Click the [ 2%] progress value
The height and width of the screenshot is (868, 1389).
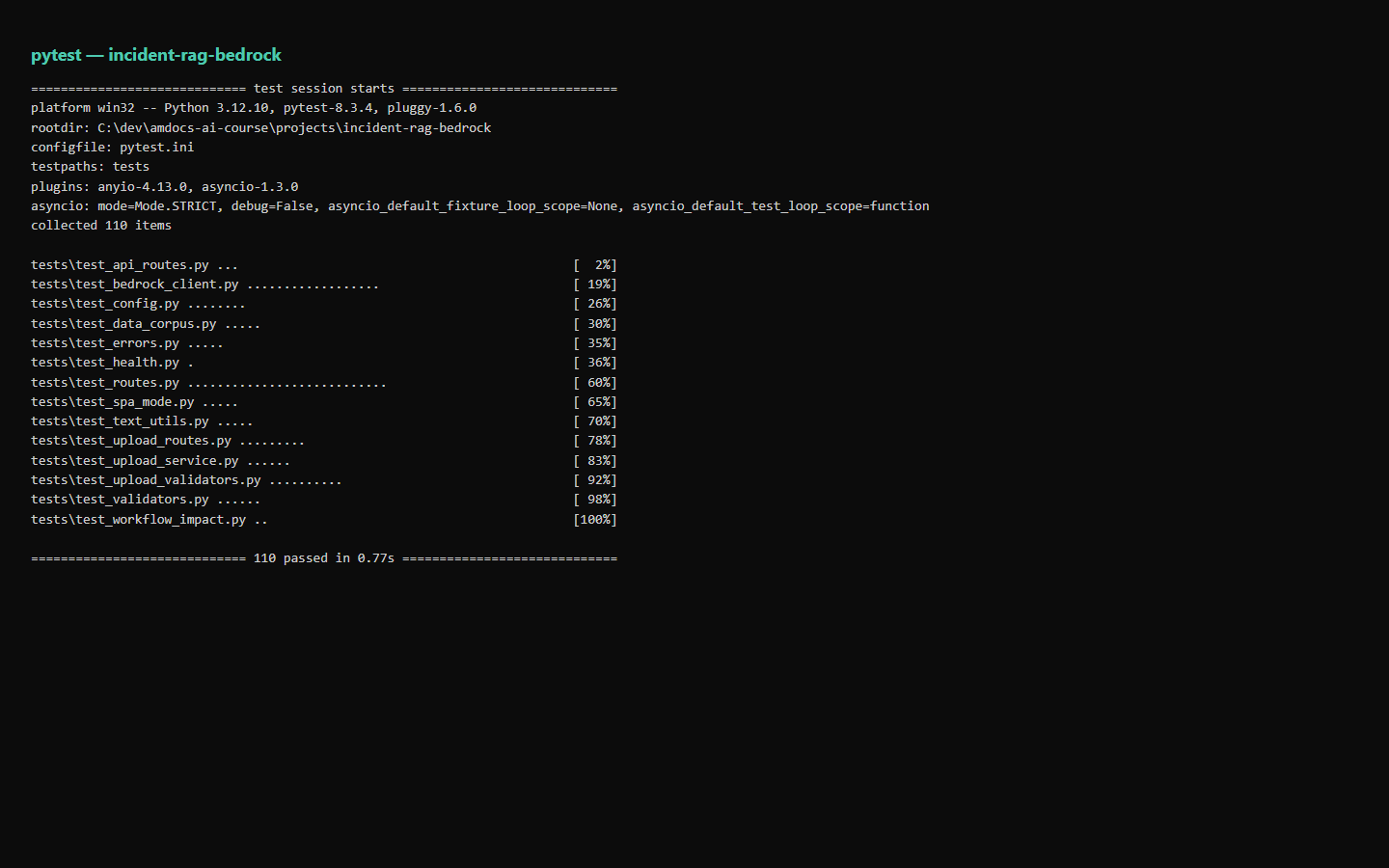coord(595,265)
